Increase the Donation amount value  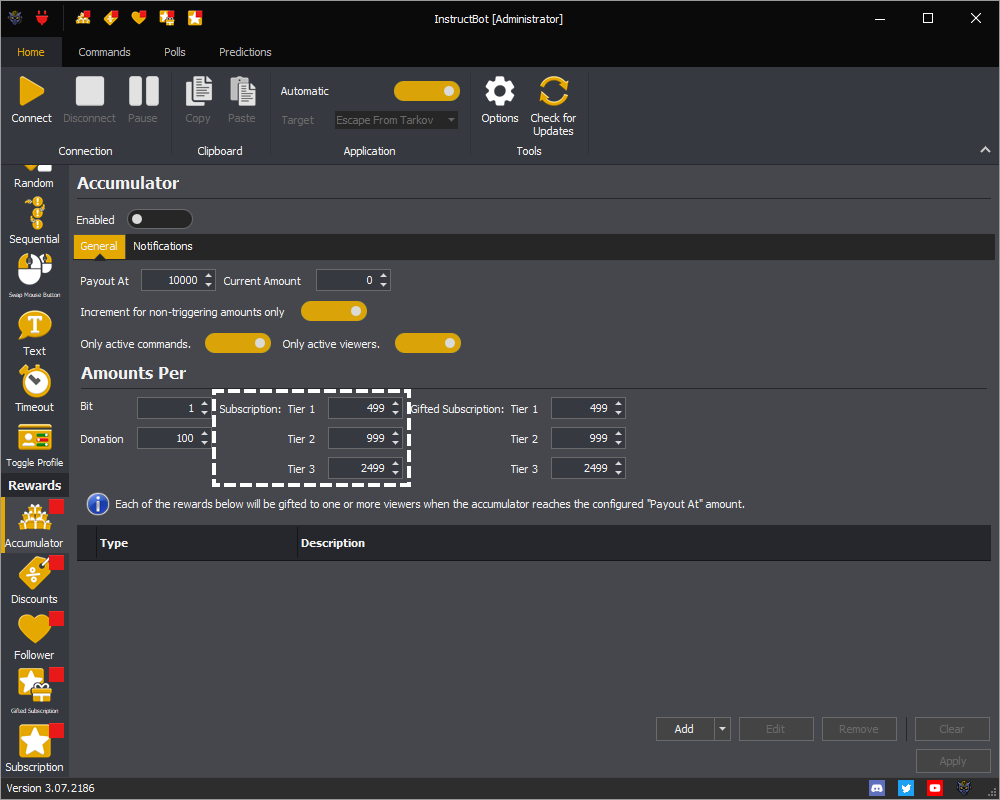(204, 434)
